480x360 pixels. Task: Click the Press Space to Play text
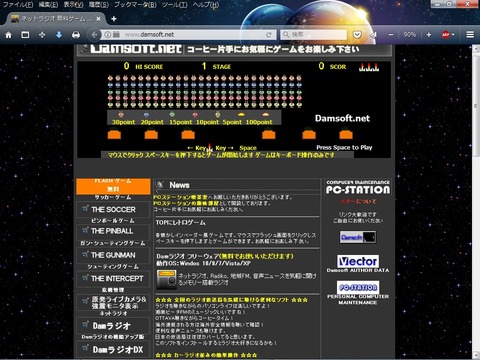(x=344, y=147)
